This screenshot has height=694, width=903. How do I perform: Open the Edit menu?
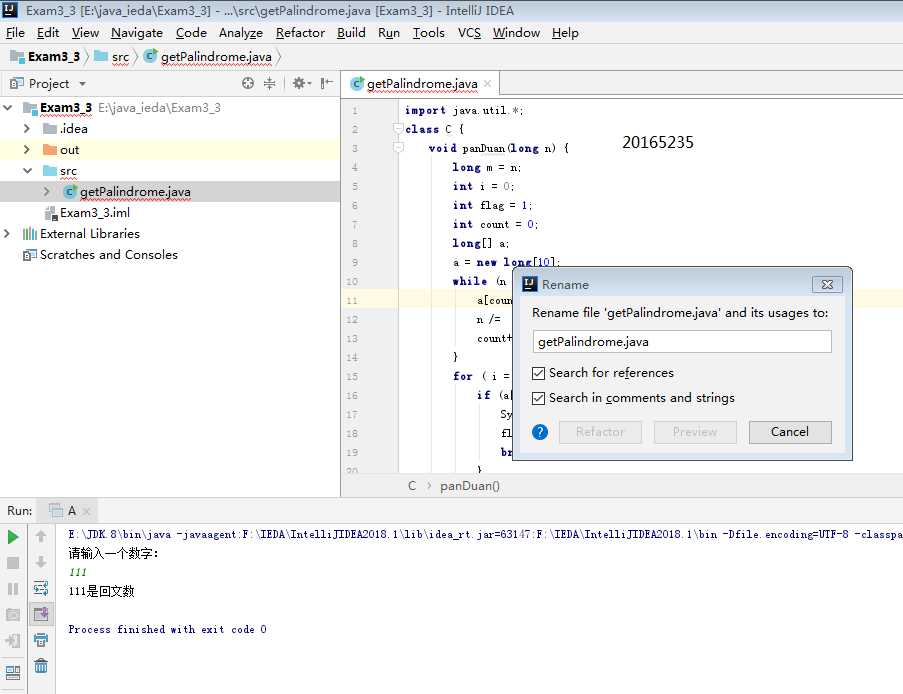[48, 33]
